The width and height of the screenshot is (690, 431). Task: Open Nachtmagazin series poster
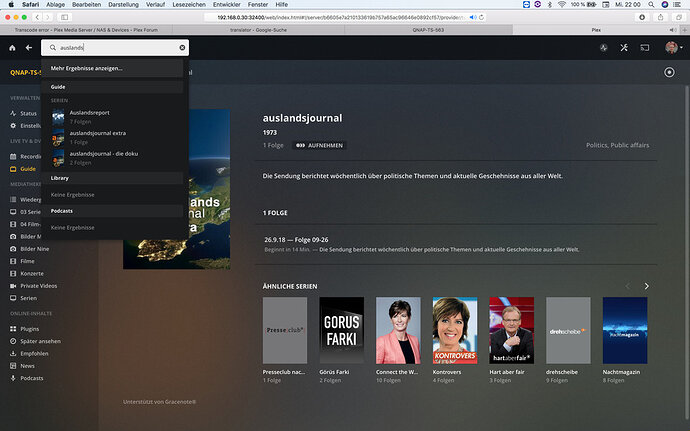pyautogui.click(x=625, y=330)
